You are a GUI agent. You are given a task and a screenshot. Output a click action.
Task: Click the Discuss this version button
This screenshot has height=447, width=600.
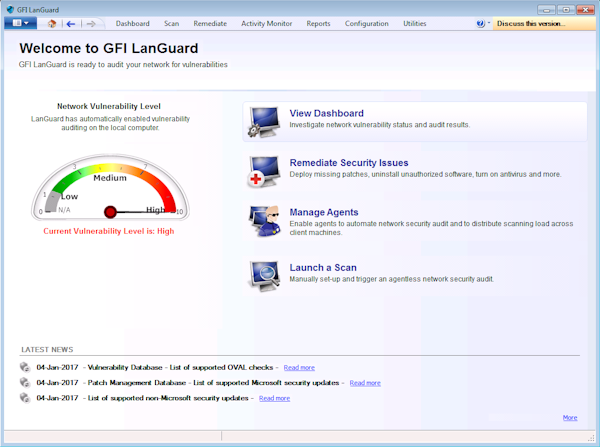545,24
